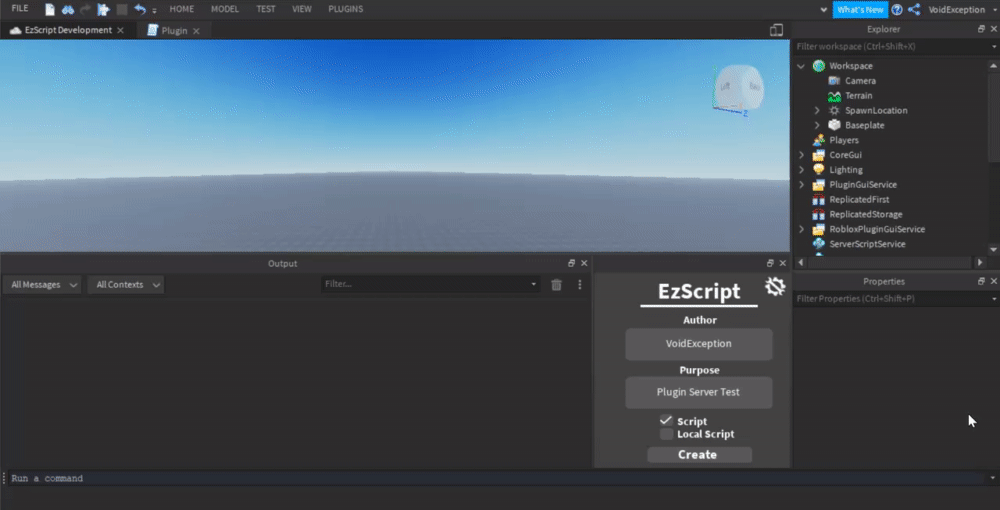Select Camera in Explorer
This screenshot has width=1000, height=510.
pyautogui.click(x=860, y=81)
